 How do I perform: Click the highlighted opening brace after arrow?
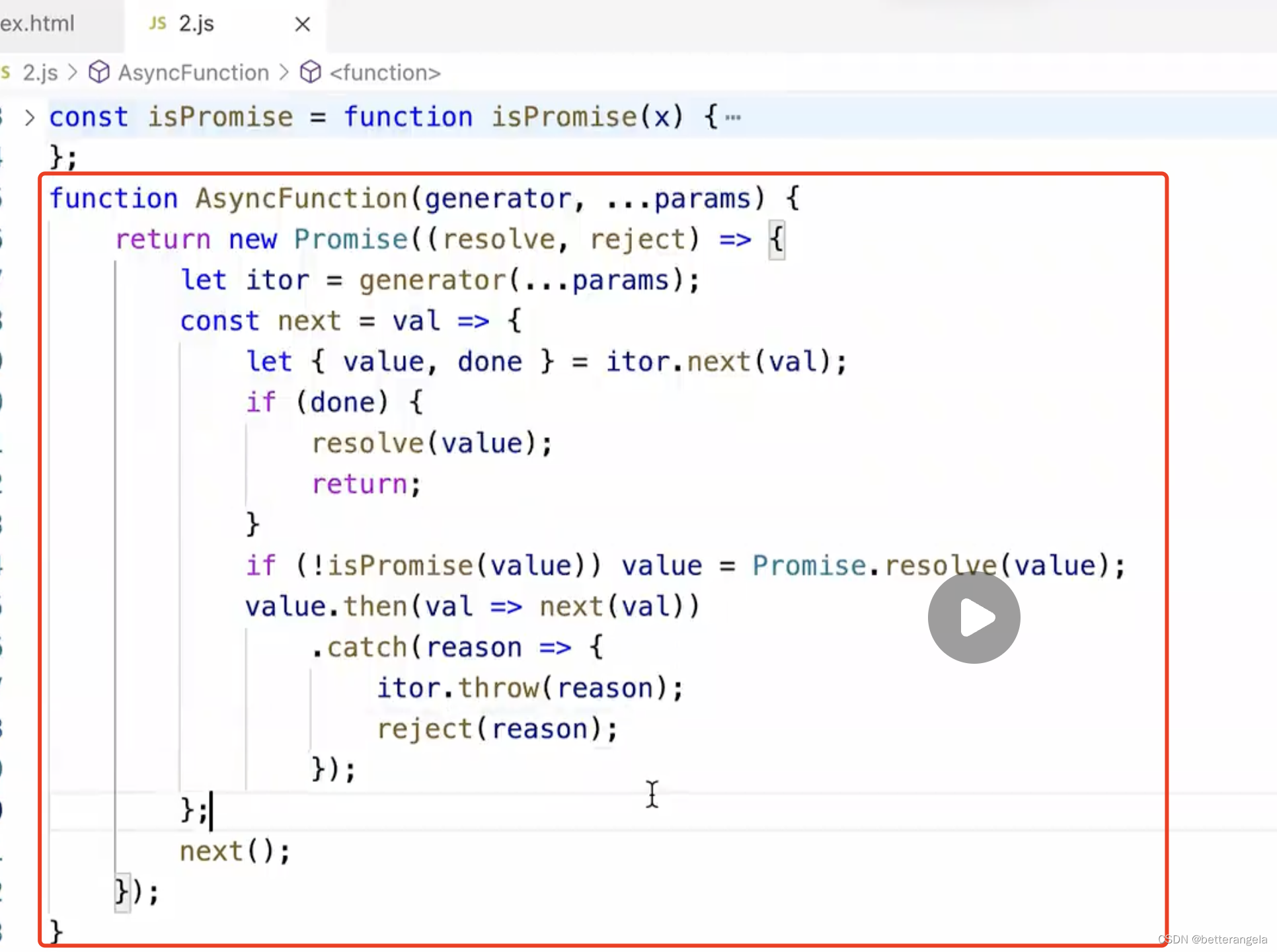777,239
